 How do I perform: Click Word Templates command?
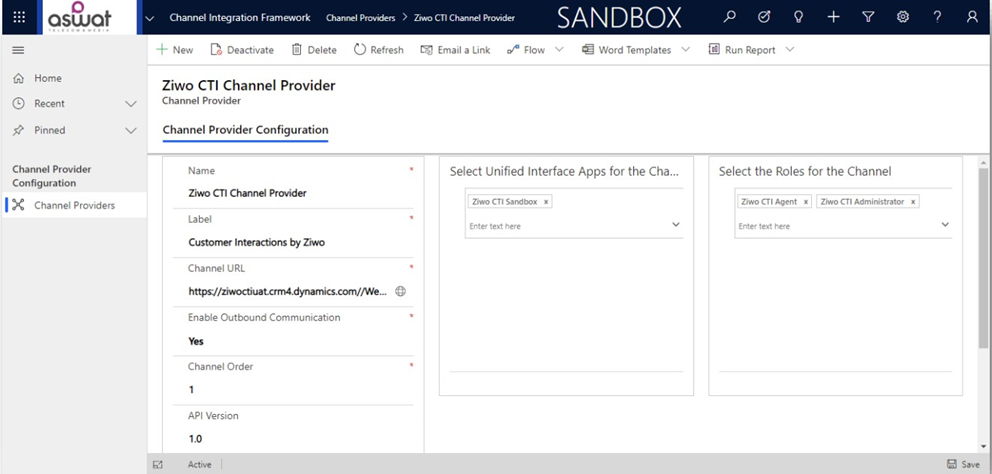(627, 50)
